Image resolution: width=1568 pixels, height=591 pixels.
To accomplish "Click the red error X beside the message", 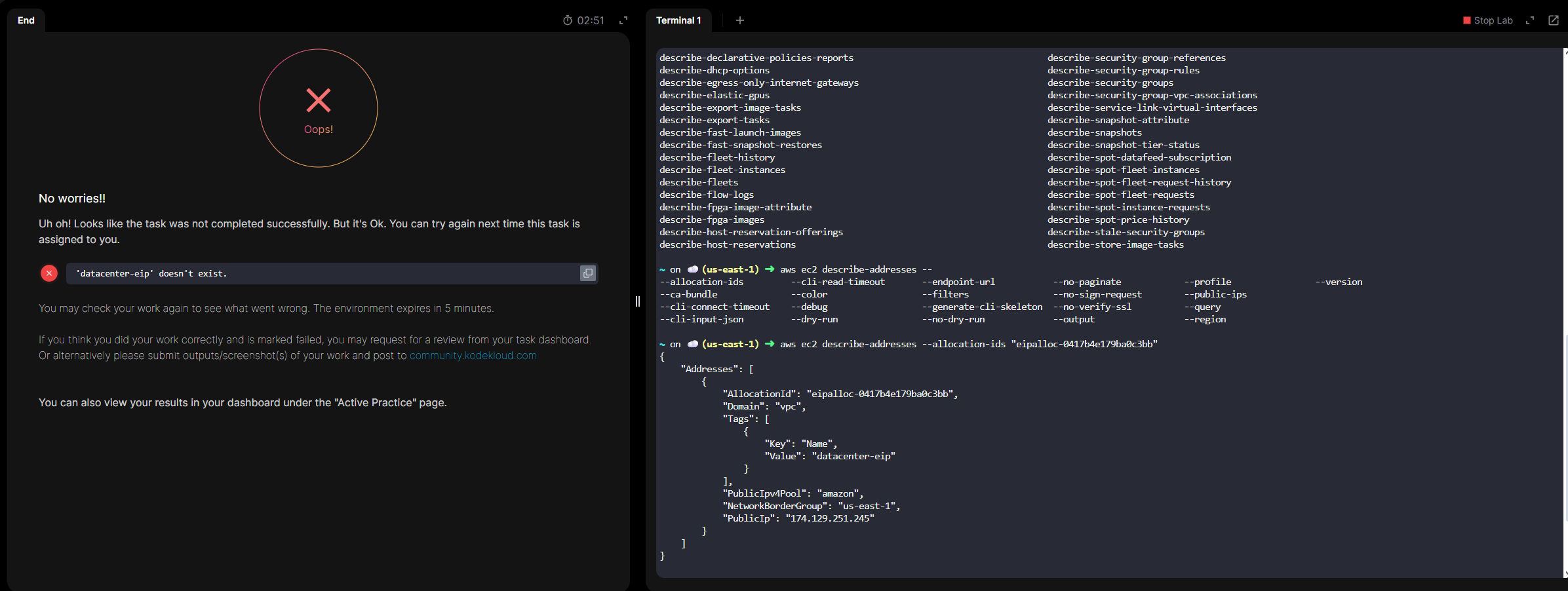I will (x=49, y=273).
